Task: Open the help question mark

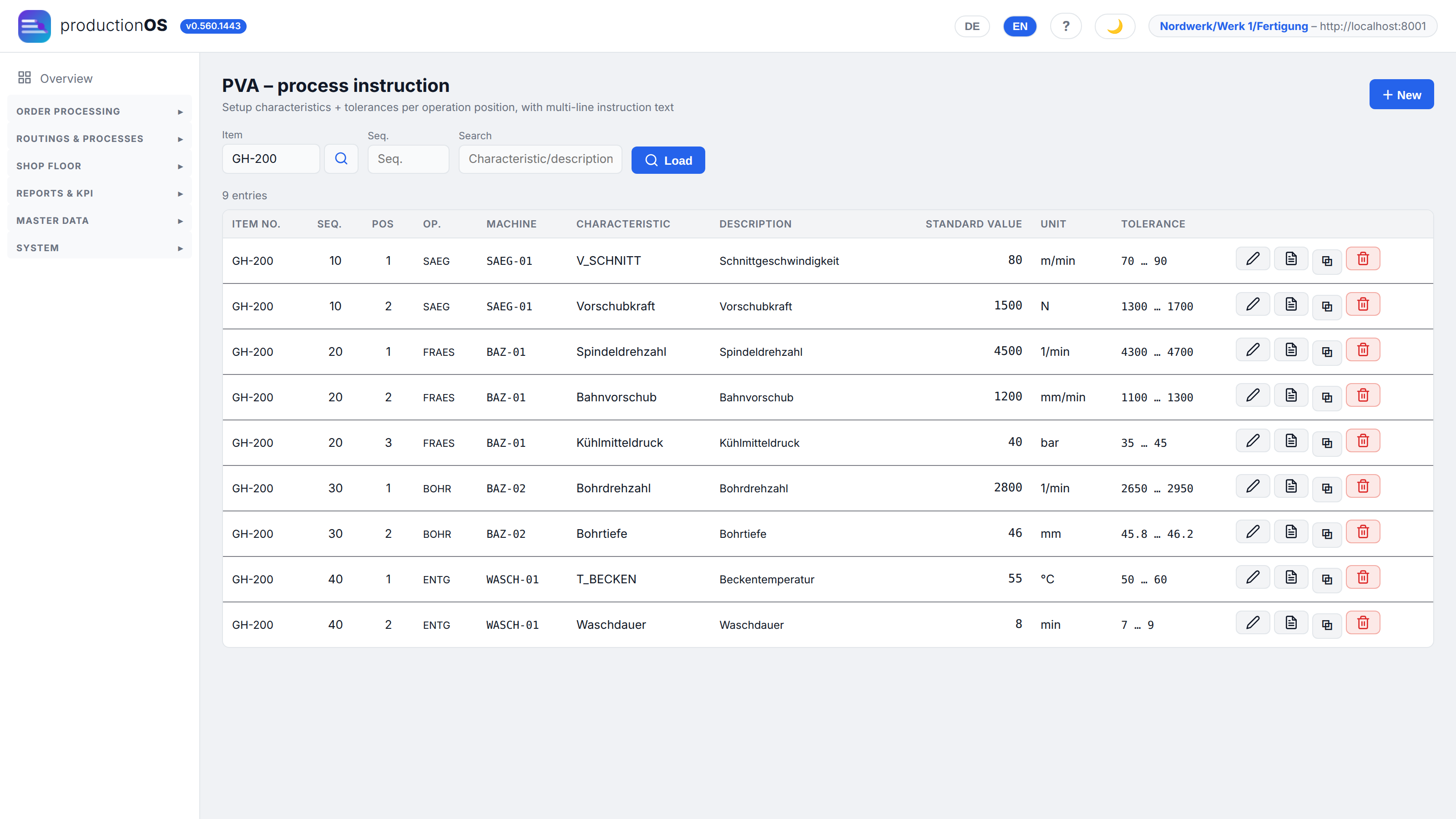Action: tap(1066, 26)
